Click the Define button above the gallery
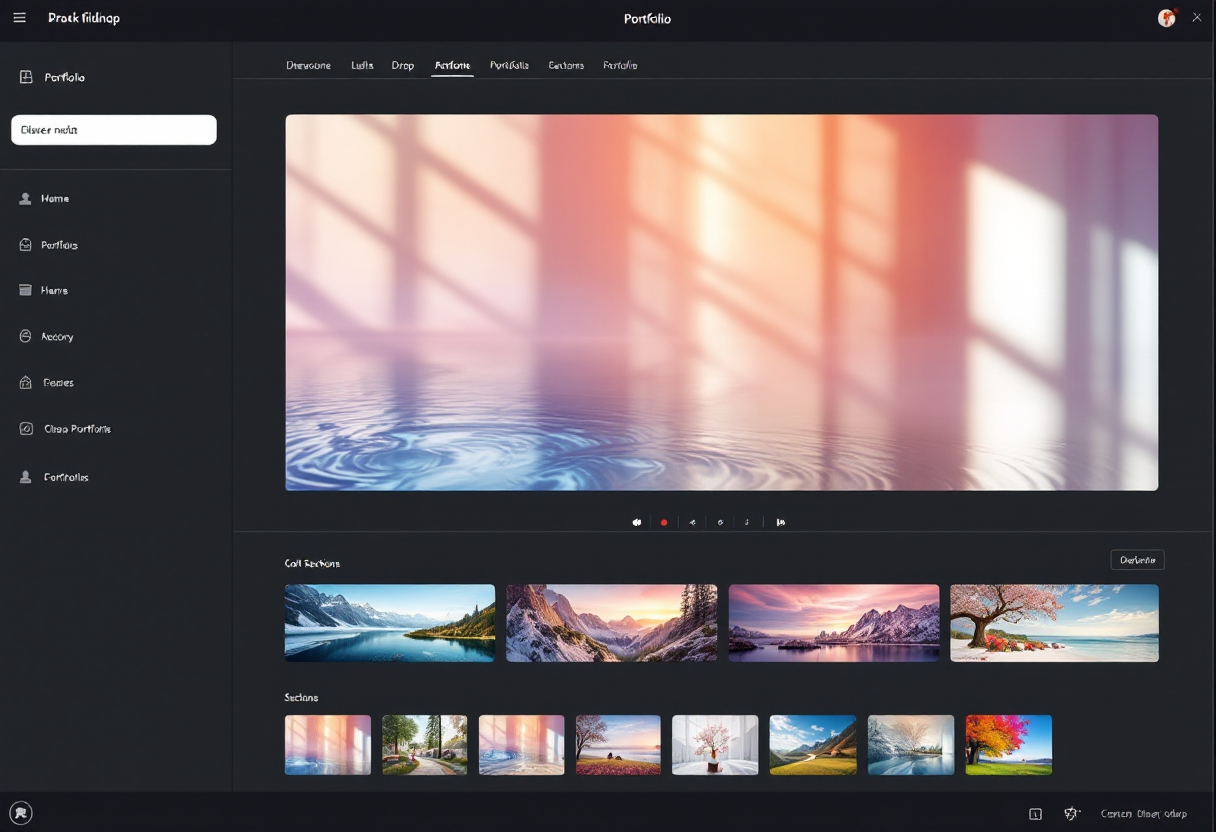 pyautogui.click(x=1138, y=559)
